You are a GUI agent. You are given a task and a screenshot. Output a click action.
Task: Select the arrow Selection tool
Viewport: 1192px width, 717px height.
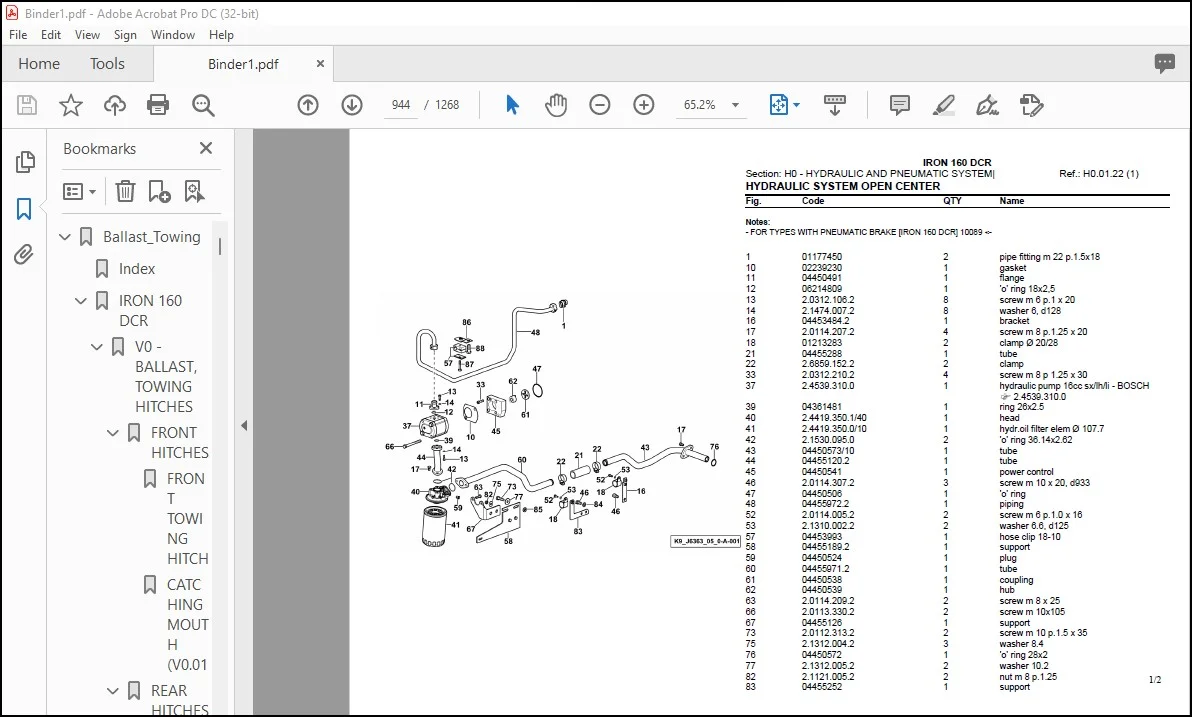tap(512, 105)
